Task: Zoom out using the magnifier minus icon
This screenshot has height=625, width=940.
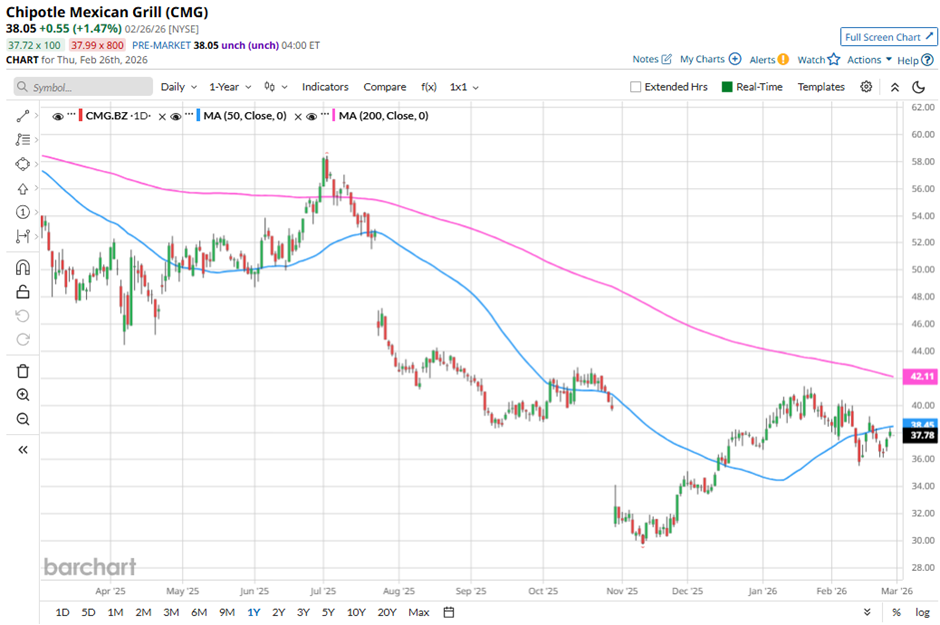Action: (x=22, y=419)
